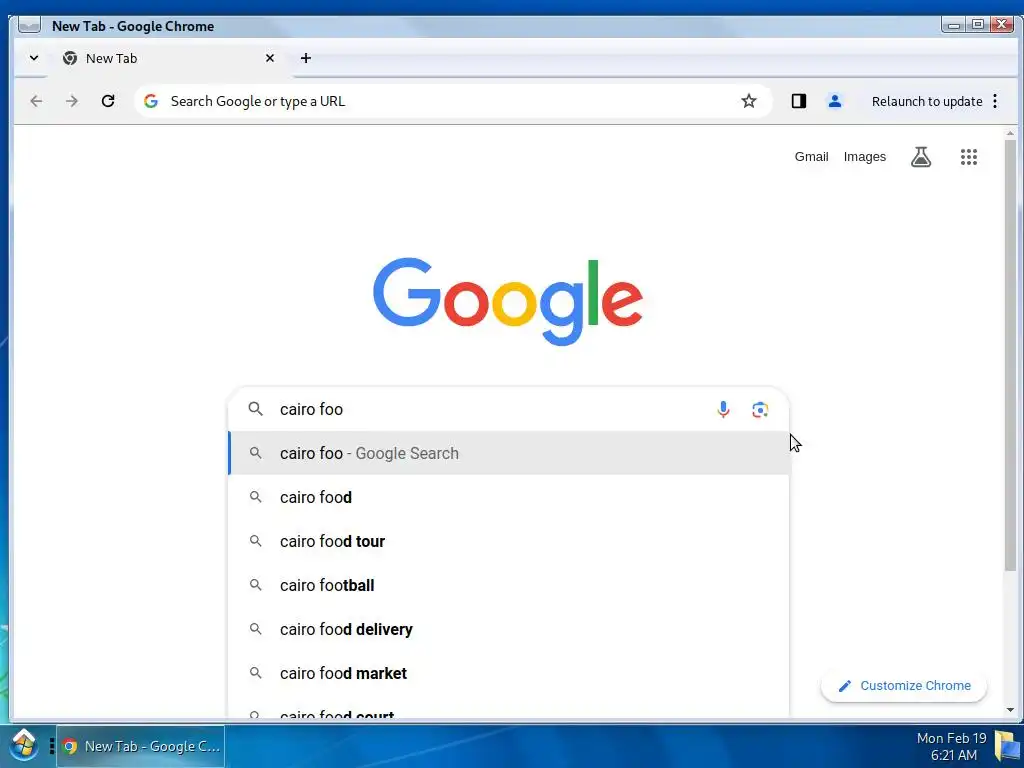Image resolution: width=1024 pixels, height=768 pixels.
Task: Expand the tab search chevron
Action: [x=34, y=58]
